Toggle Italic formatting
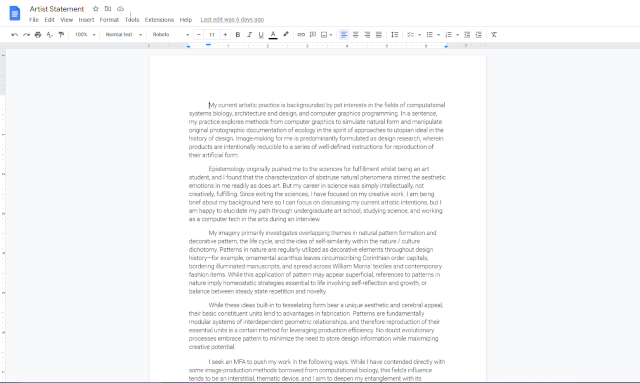Screen dimensions: 640x383 [x=249, y=35]
